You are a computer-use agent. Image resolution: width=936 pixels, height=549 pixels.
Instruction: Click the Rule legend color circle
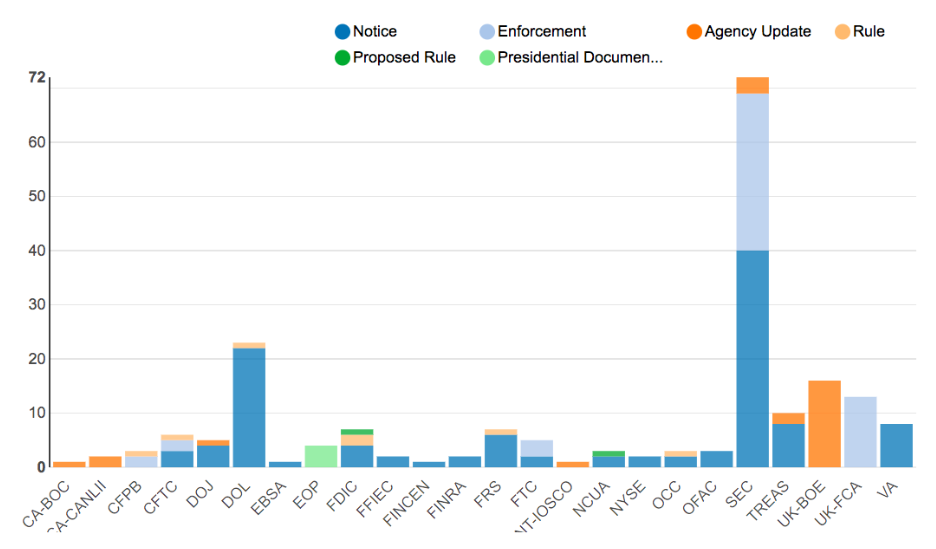[x=842, y=32]
